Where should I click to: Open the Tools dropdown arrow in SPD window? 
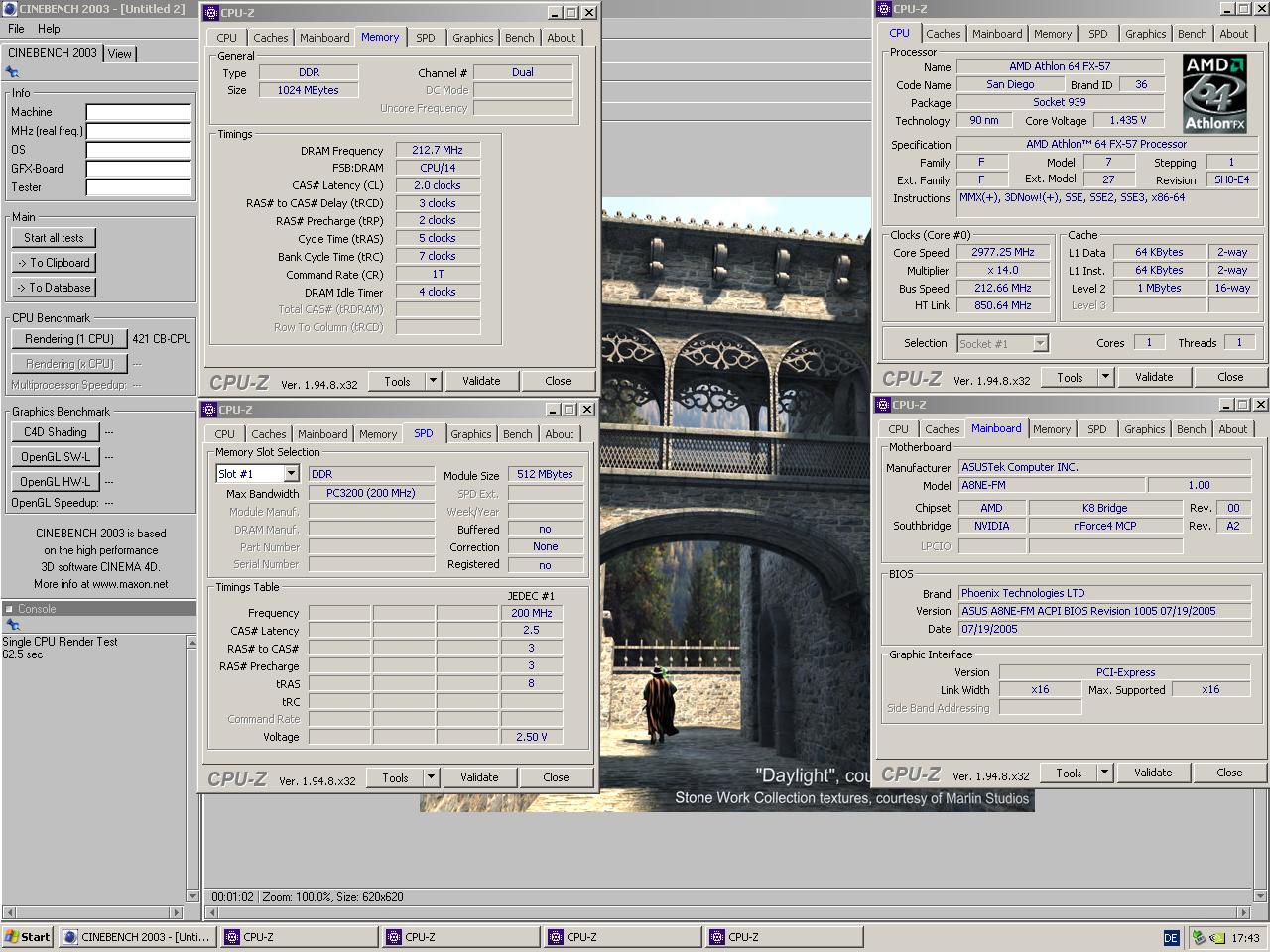click(x=431, y=777)
